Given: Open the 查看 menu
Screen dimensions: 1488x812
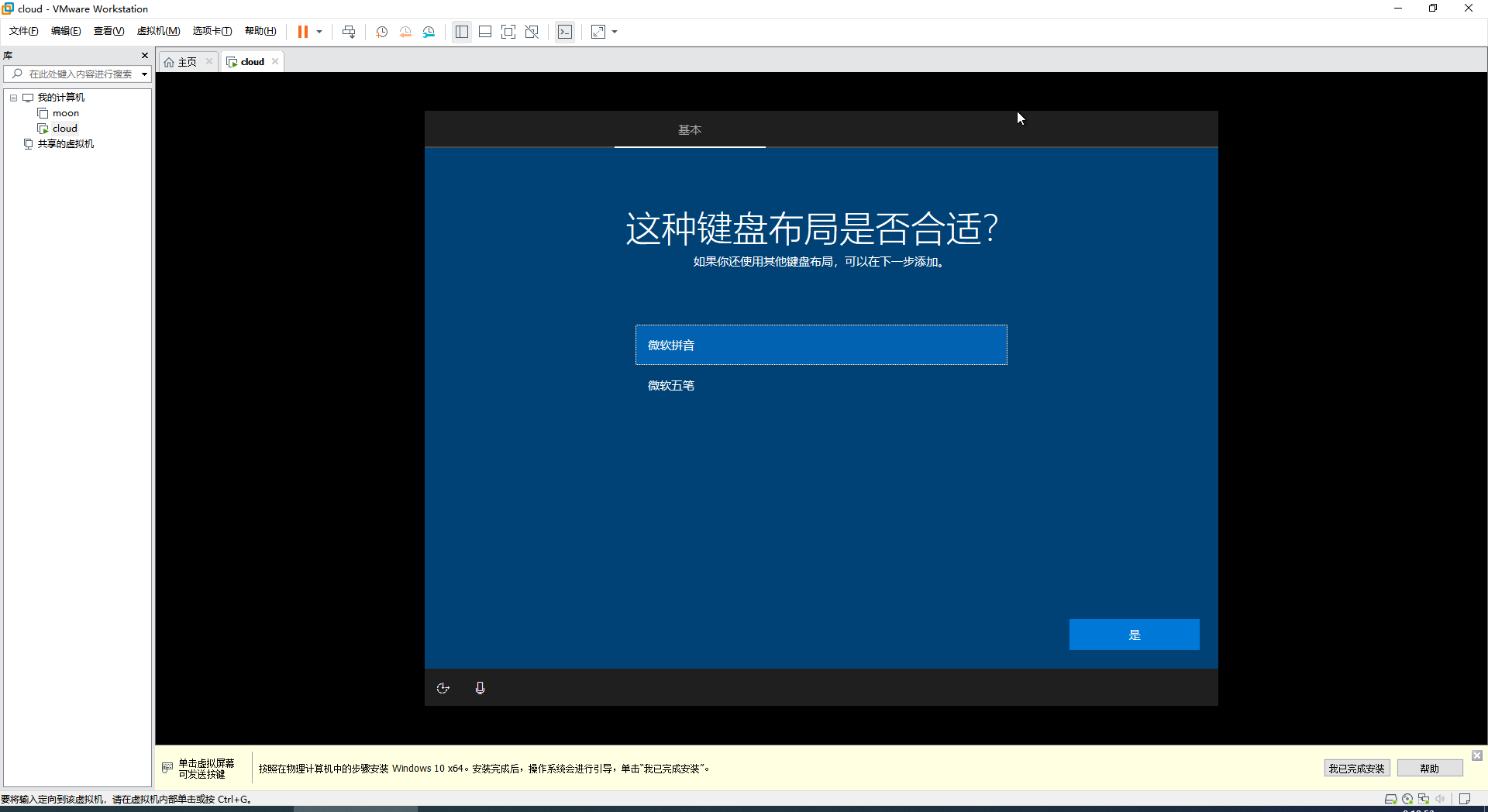Looking at the screenshot, I should [x=109, y=31].
